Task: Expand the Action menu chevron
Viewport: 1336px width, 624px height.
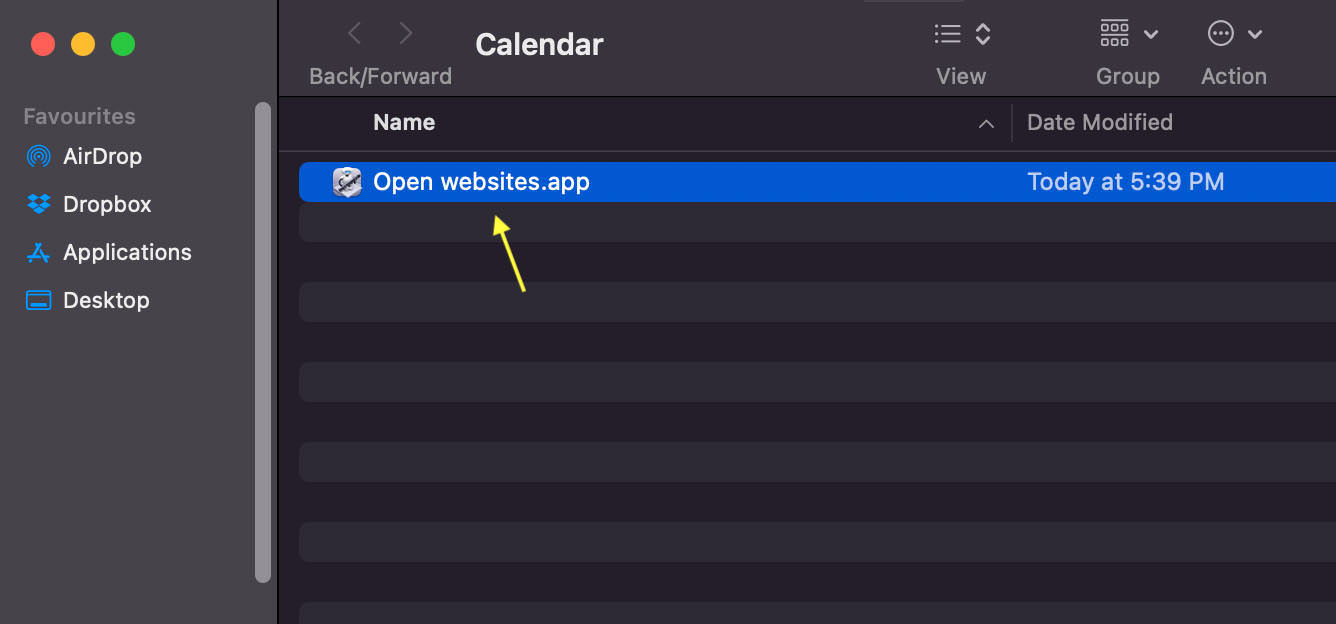Action: tap(1255, 34)
